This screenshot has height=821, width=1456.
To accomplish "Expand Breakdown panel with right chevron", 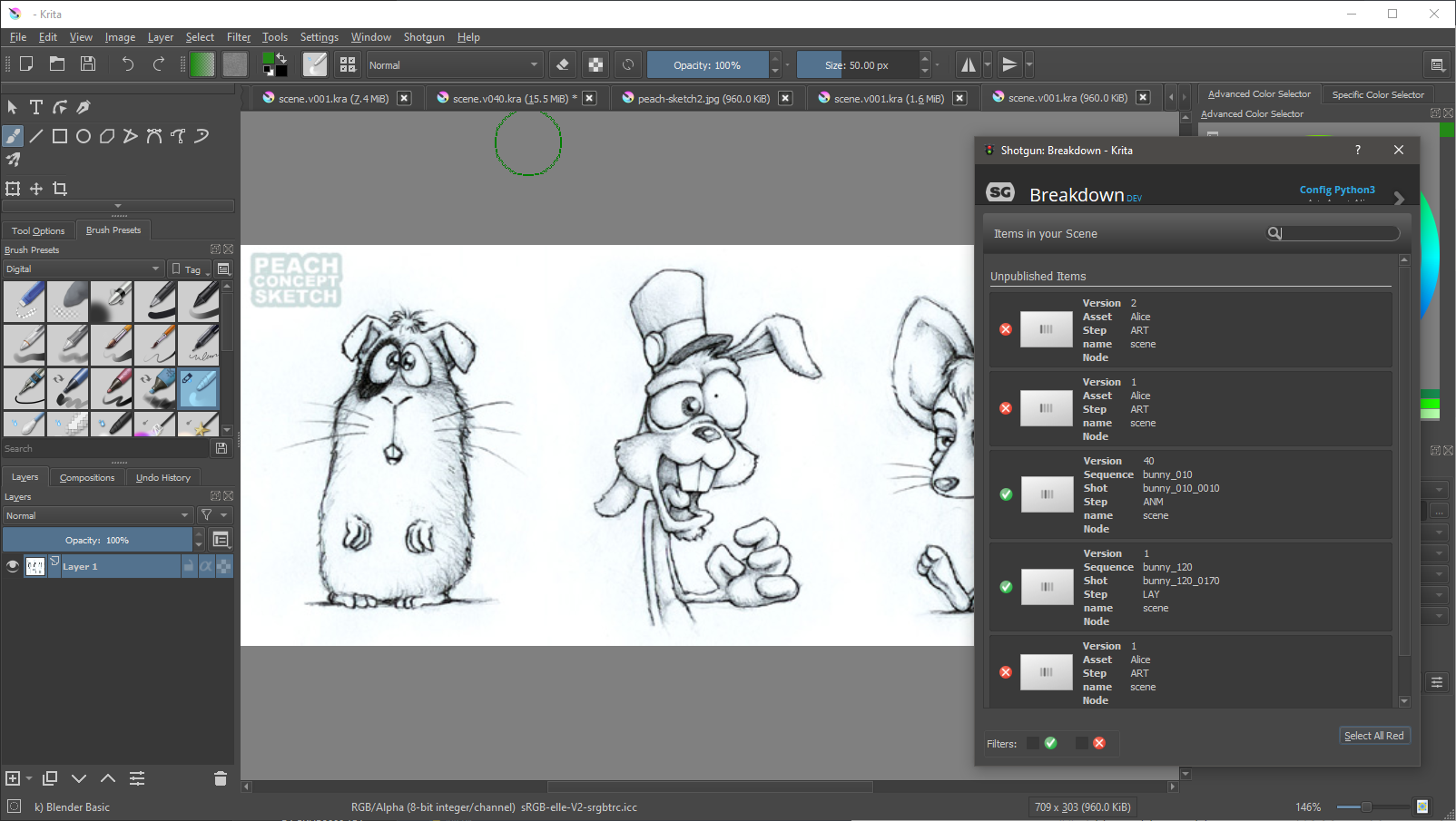I will pyautogui.click(x=1399, y=199).
